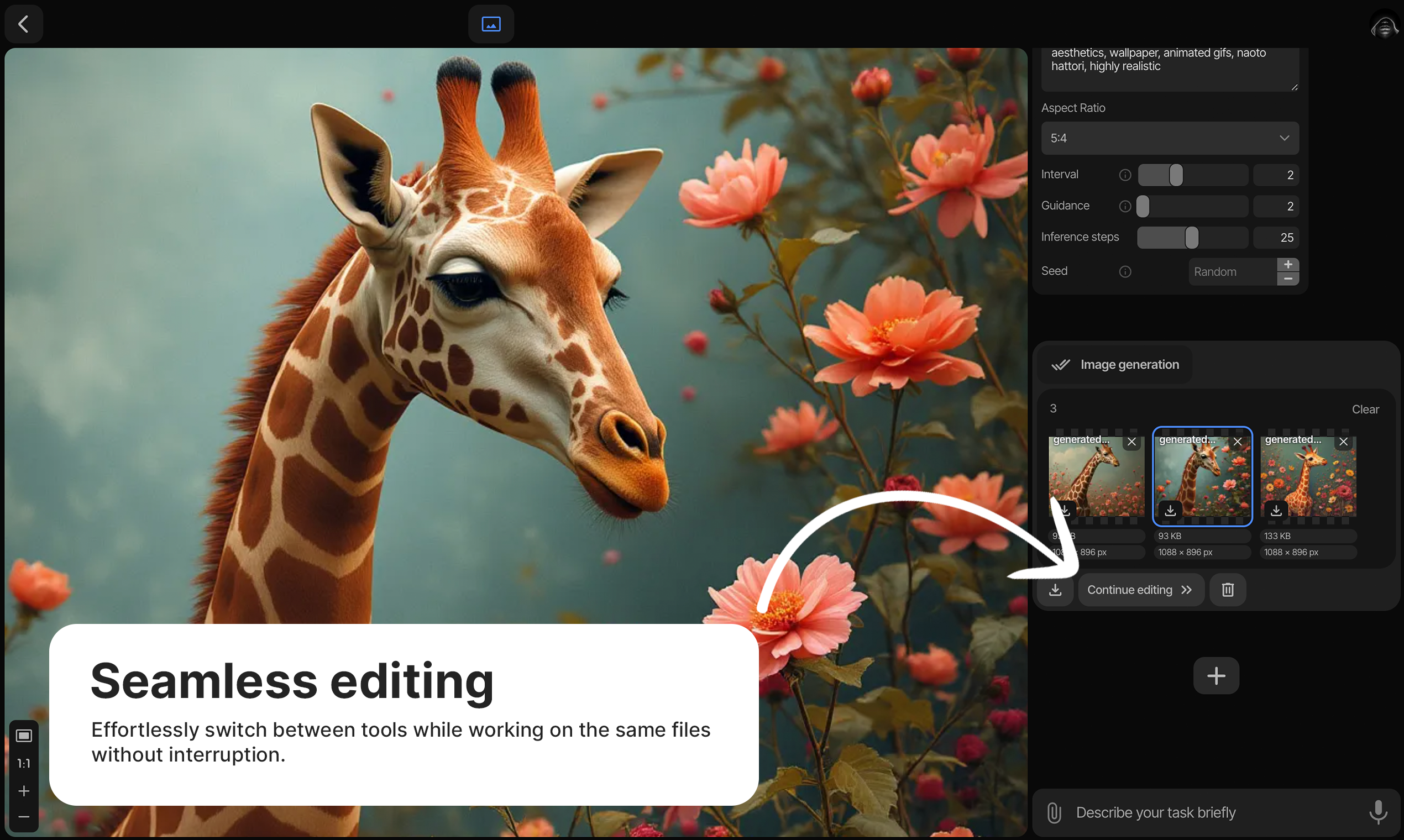The width and height of the screenshot is (1404, 840).
Task: Collapse the Image generation section header
Action: coord(1115,365)
